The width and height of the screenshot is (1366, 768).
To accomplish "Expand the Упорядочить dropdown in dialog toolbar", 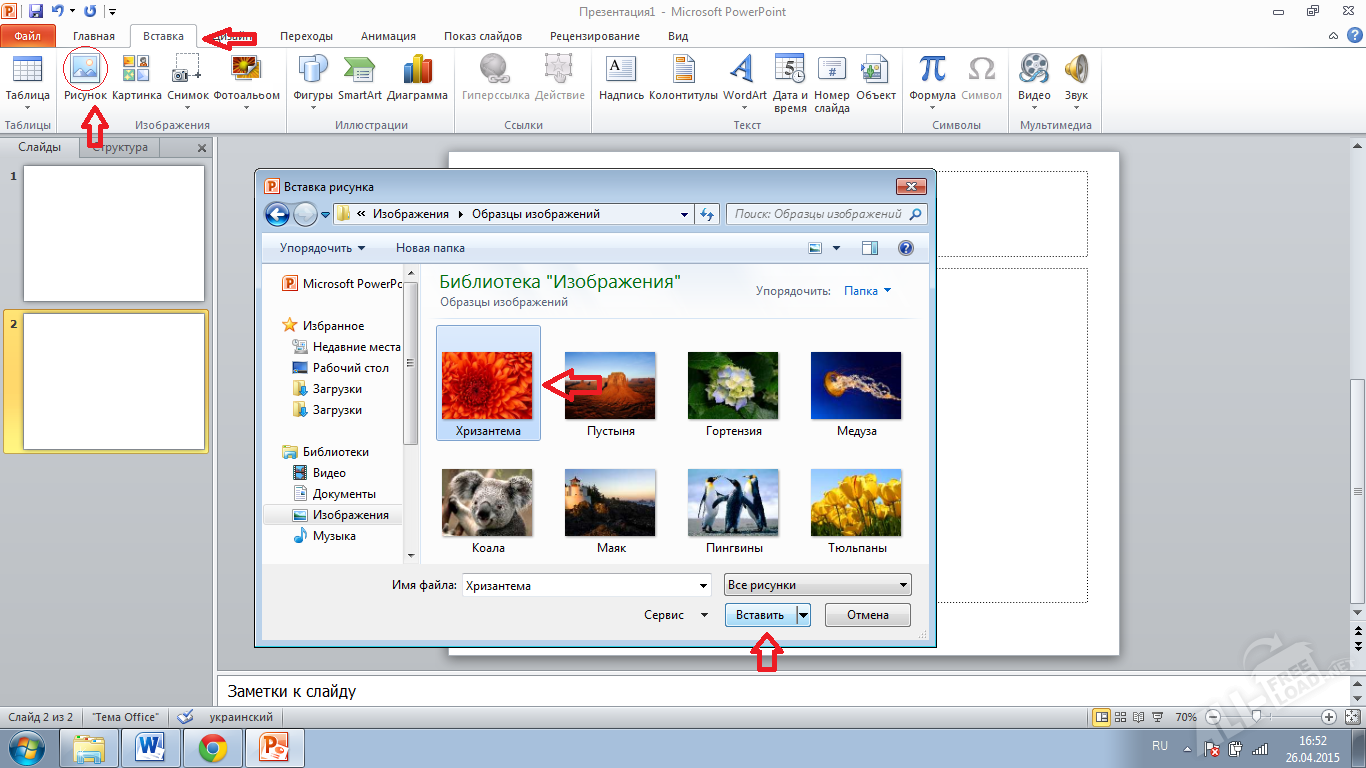I will 322,248.
